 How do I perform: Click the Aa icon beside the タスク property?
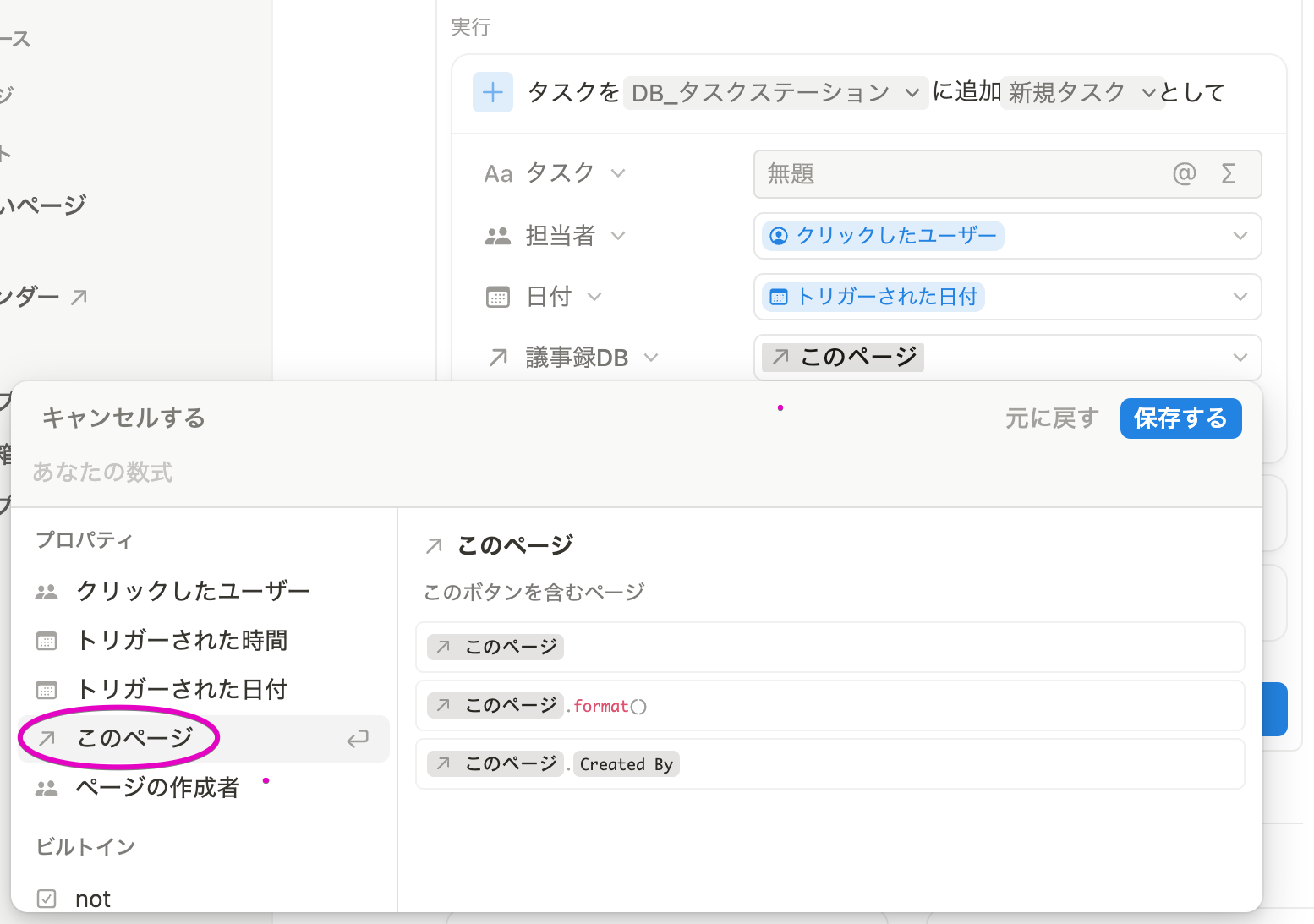point(498,173)
